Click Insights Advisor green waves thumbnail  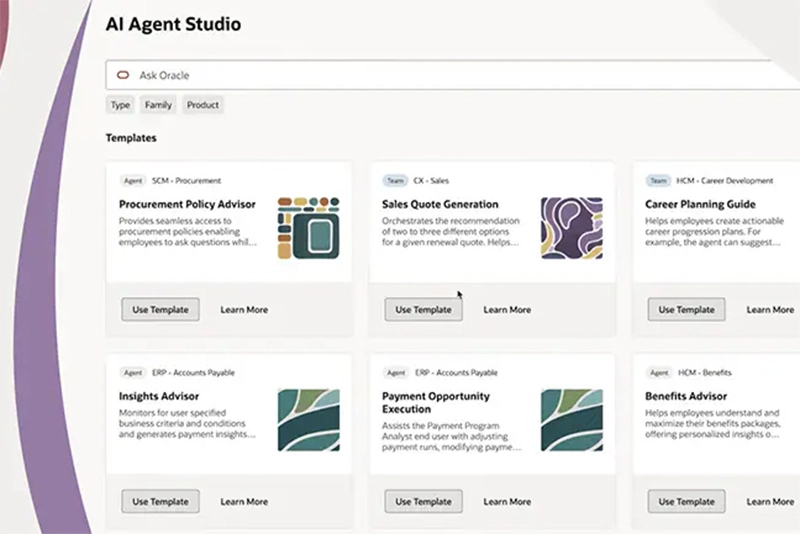pyautogui.click(x=309, y=420)
